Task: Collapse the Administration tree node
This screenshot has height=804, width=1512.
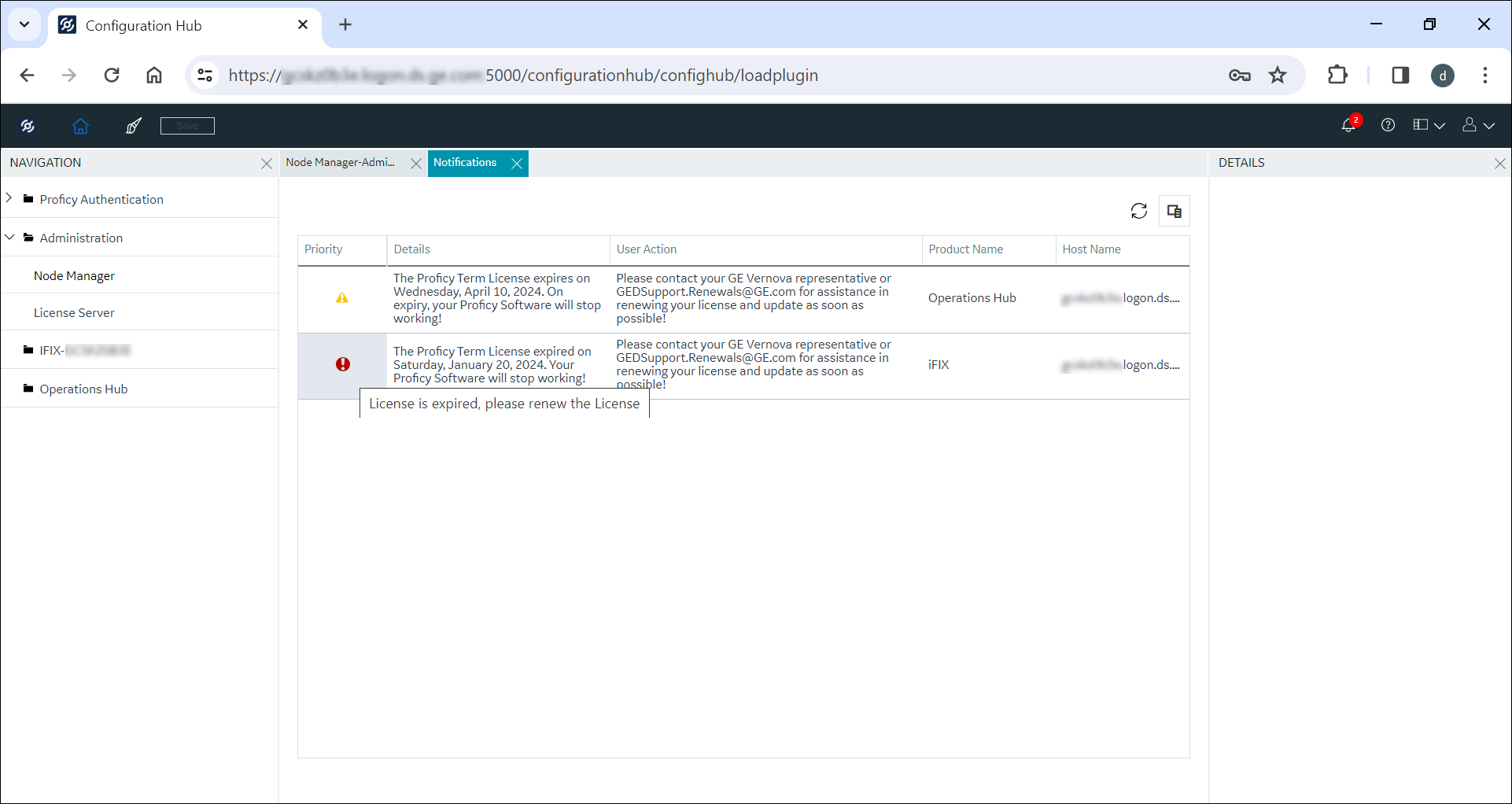Action: click(x=9, y=237)
